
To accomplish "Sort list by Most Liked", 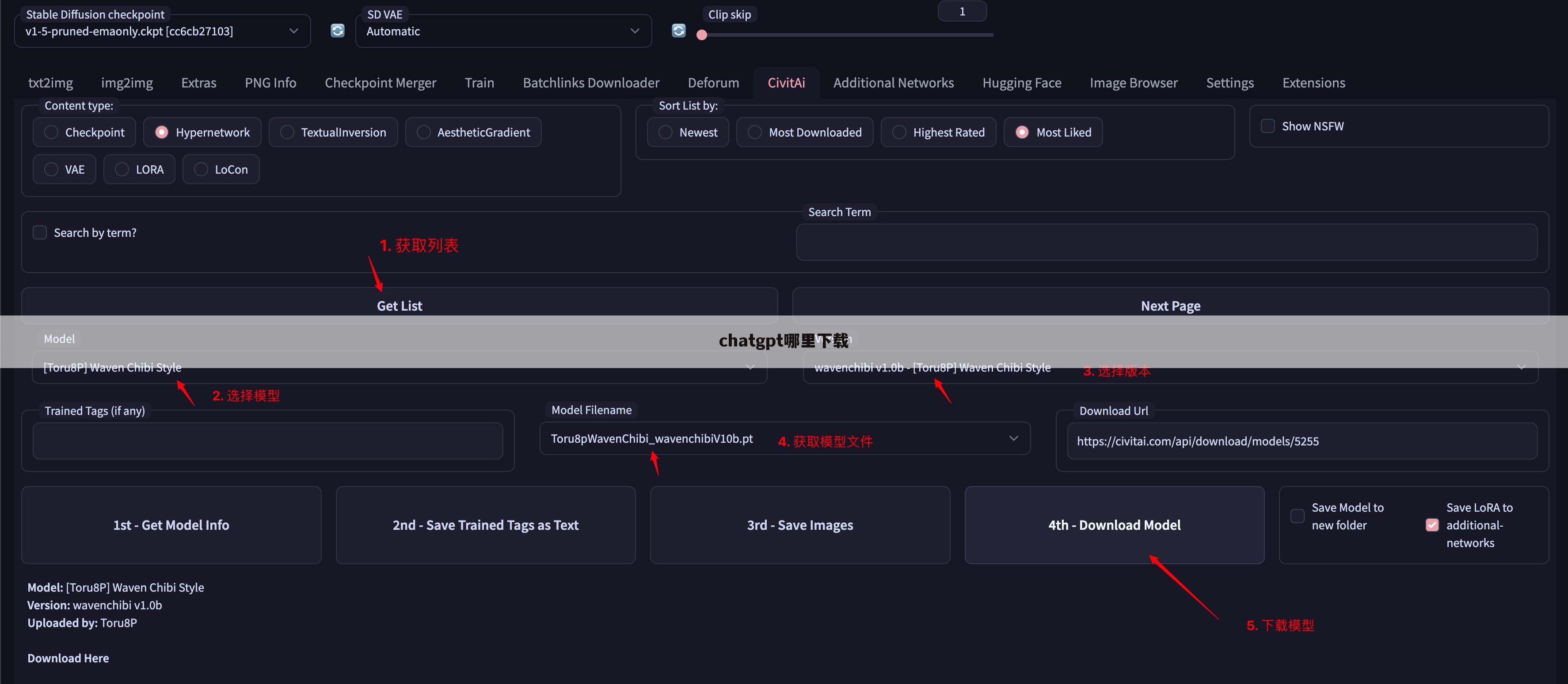I will click(1052, 132).
